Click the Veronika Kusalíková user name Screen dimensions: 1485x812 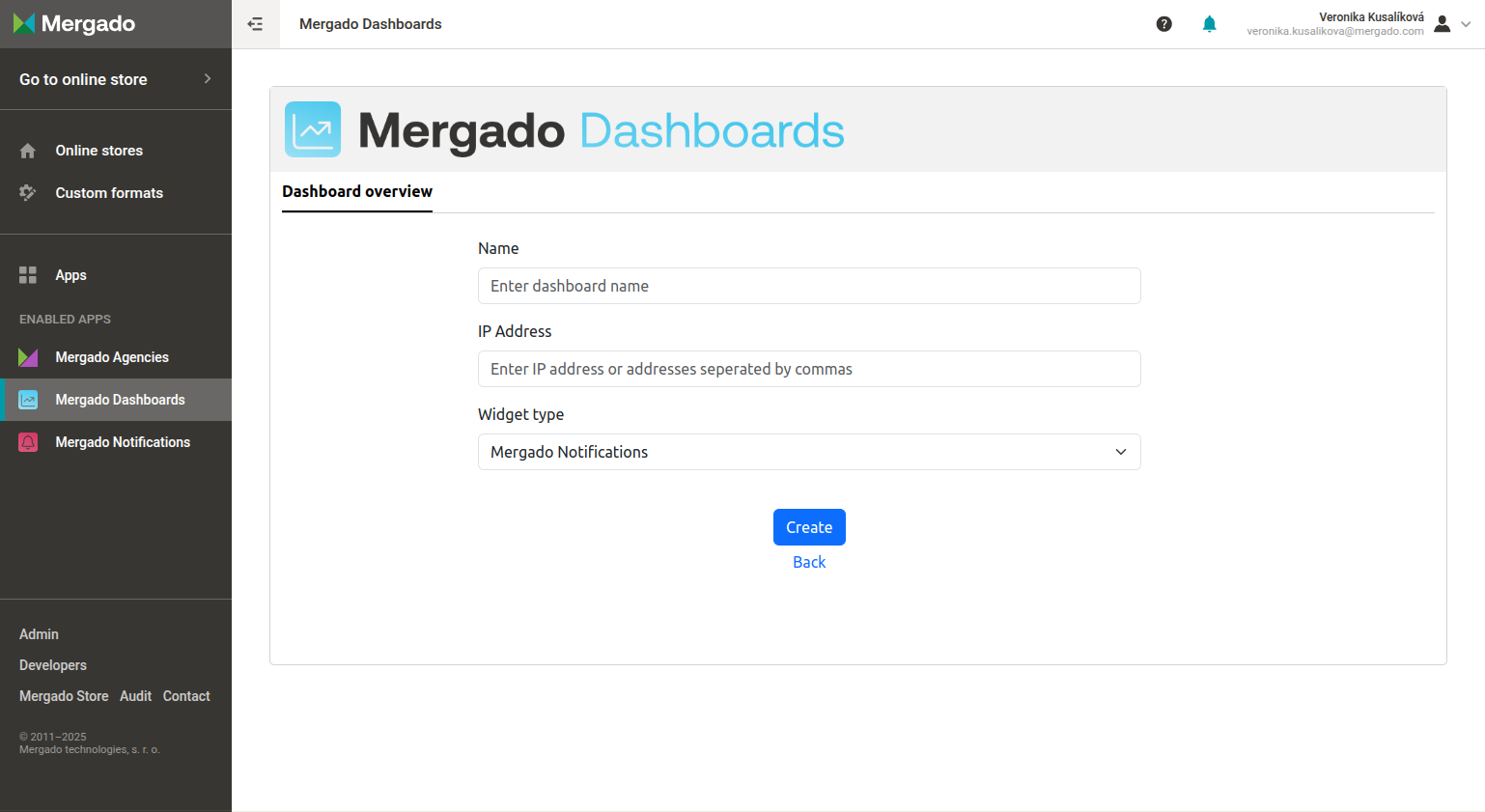click(1371, 17)
